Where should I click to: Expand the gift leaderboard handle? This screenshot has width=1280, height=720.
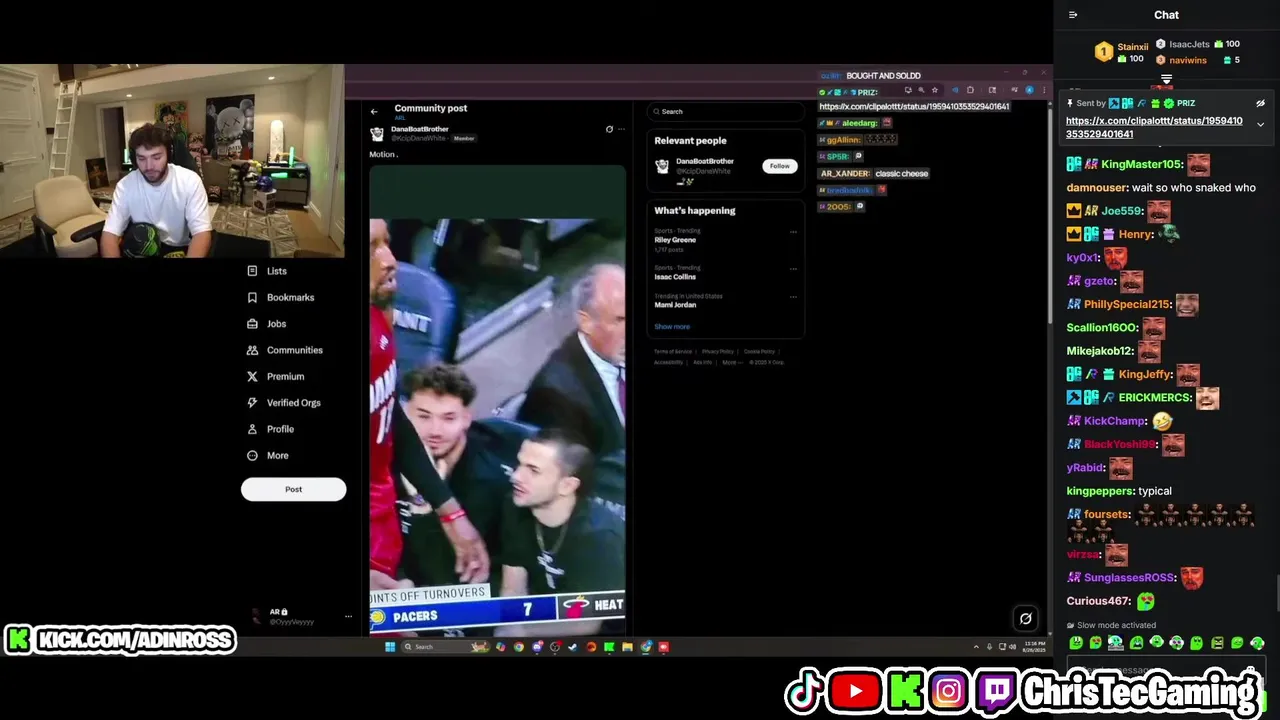1166,79
